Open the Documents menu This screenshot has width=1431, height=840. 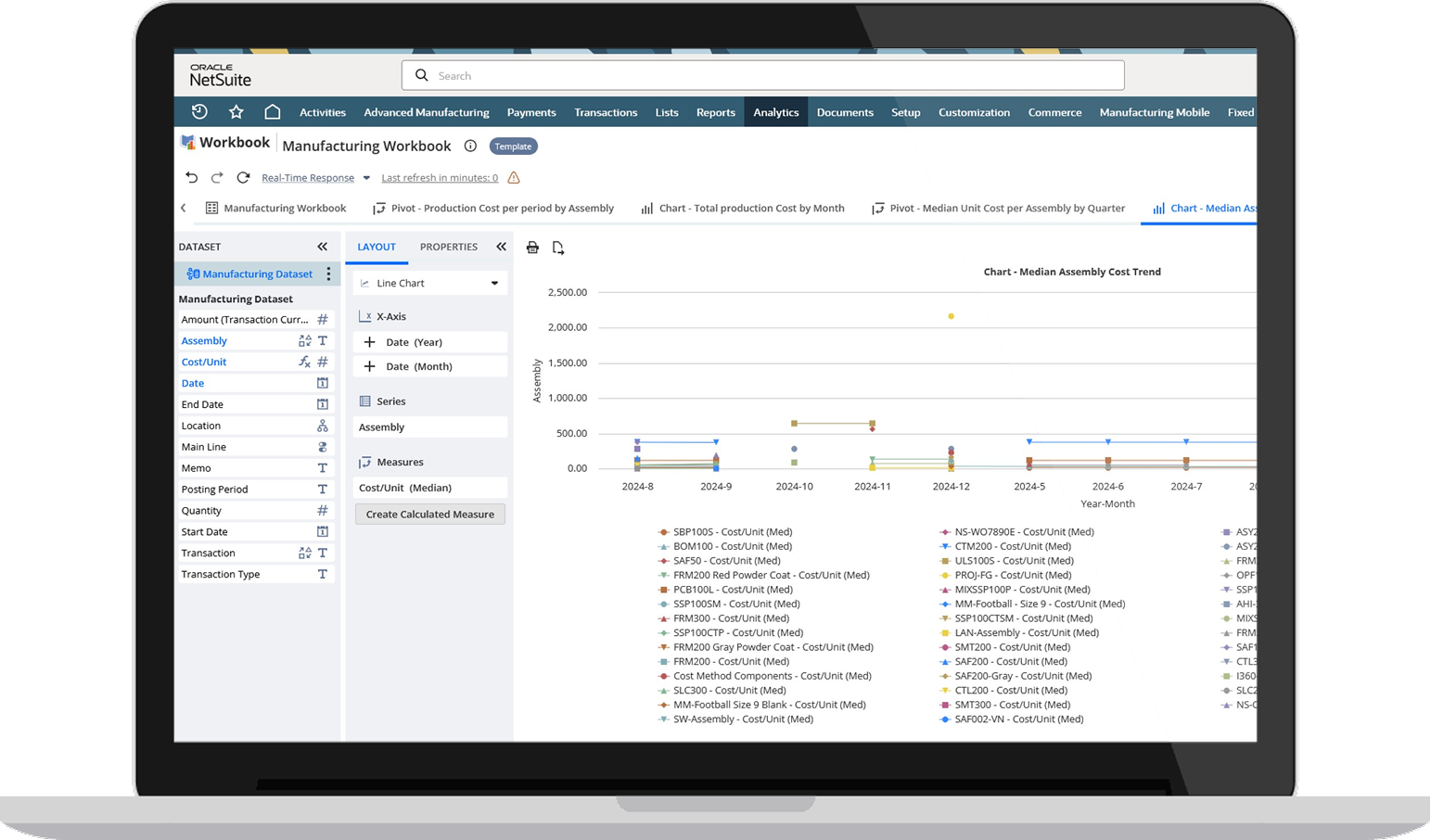pos(845,112)
